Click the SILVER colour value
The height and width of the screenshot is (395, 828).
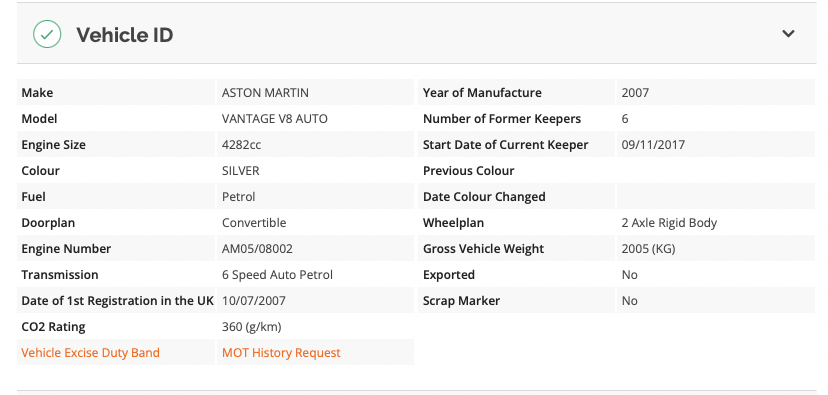[x=240, y=171]
